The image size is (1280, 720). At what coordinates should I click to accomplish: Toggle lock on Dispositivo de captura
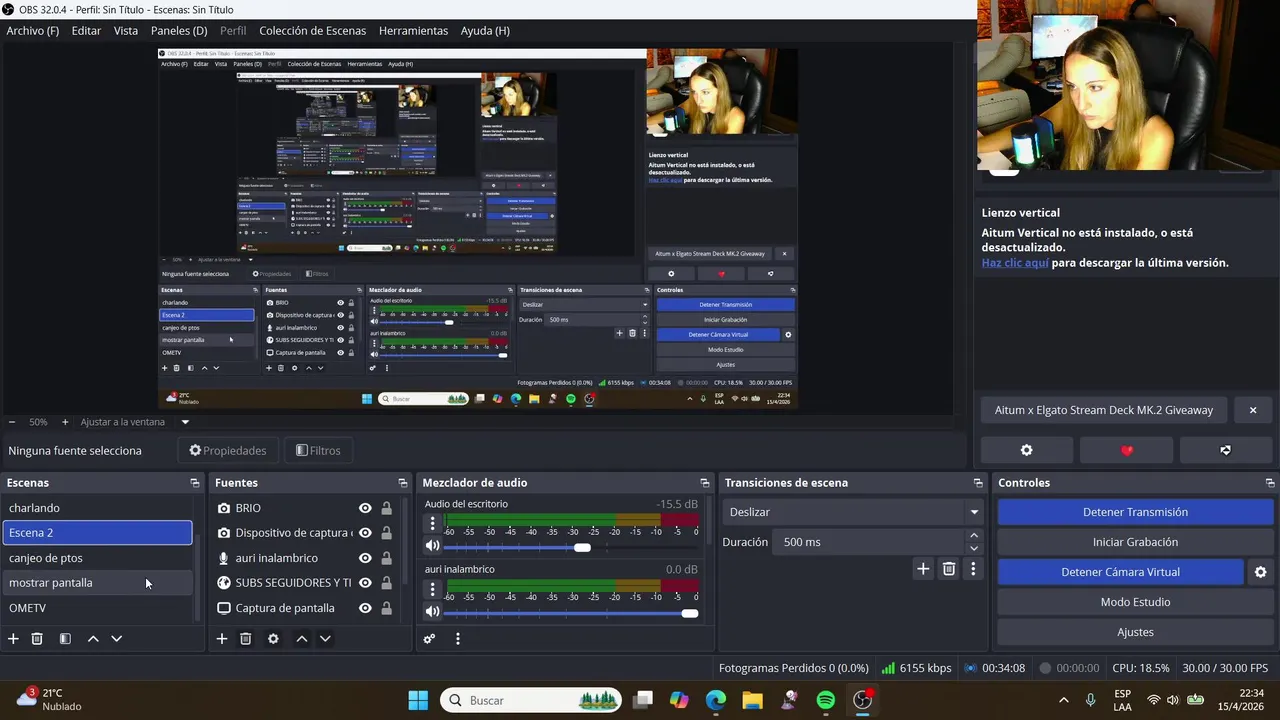[387, 533]
